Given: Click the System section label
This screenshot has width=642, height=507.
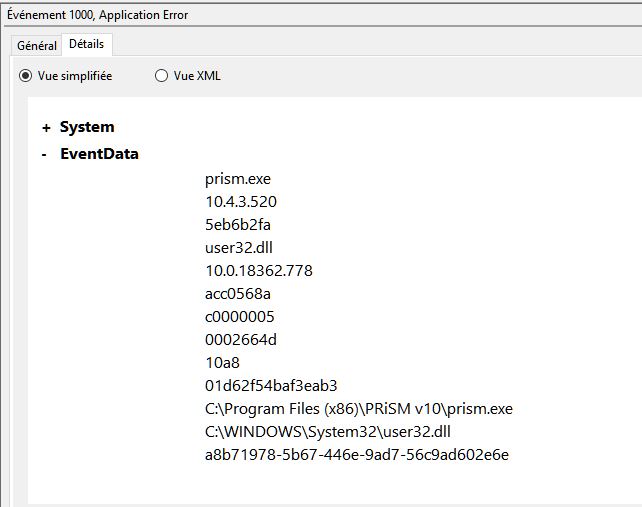Looking at the screenshot, I should pos(87,127).
